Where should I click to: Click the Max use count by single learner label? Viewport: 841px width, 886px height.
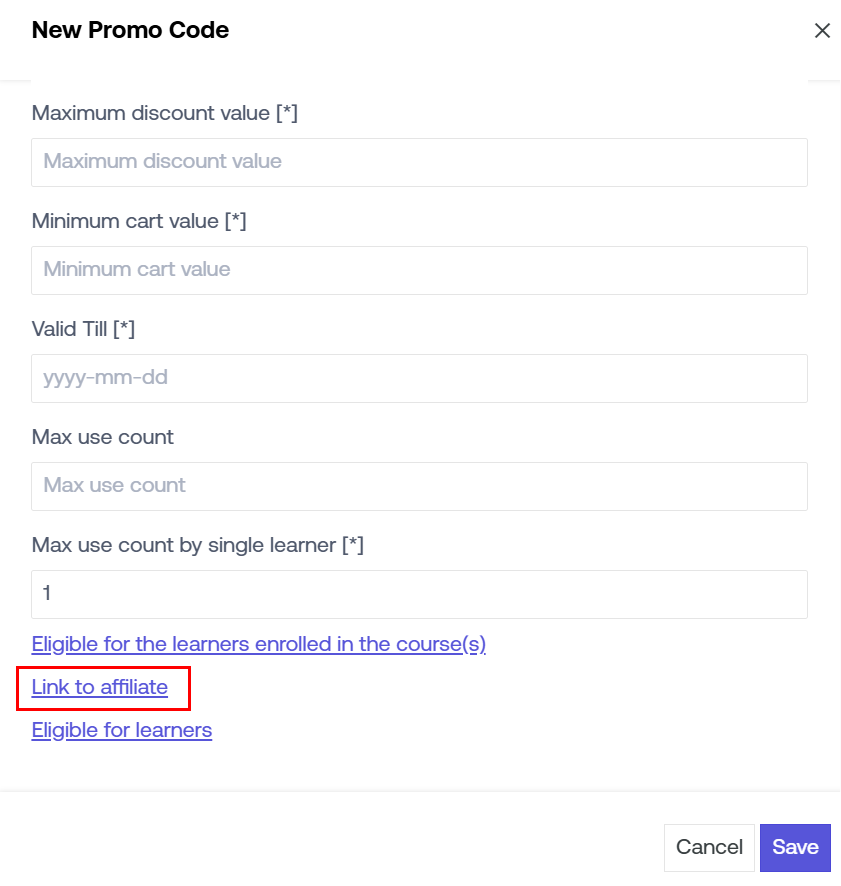(x=185, y=545)
